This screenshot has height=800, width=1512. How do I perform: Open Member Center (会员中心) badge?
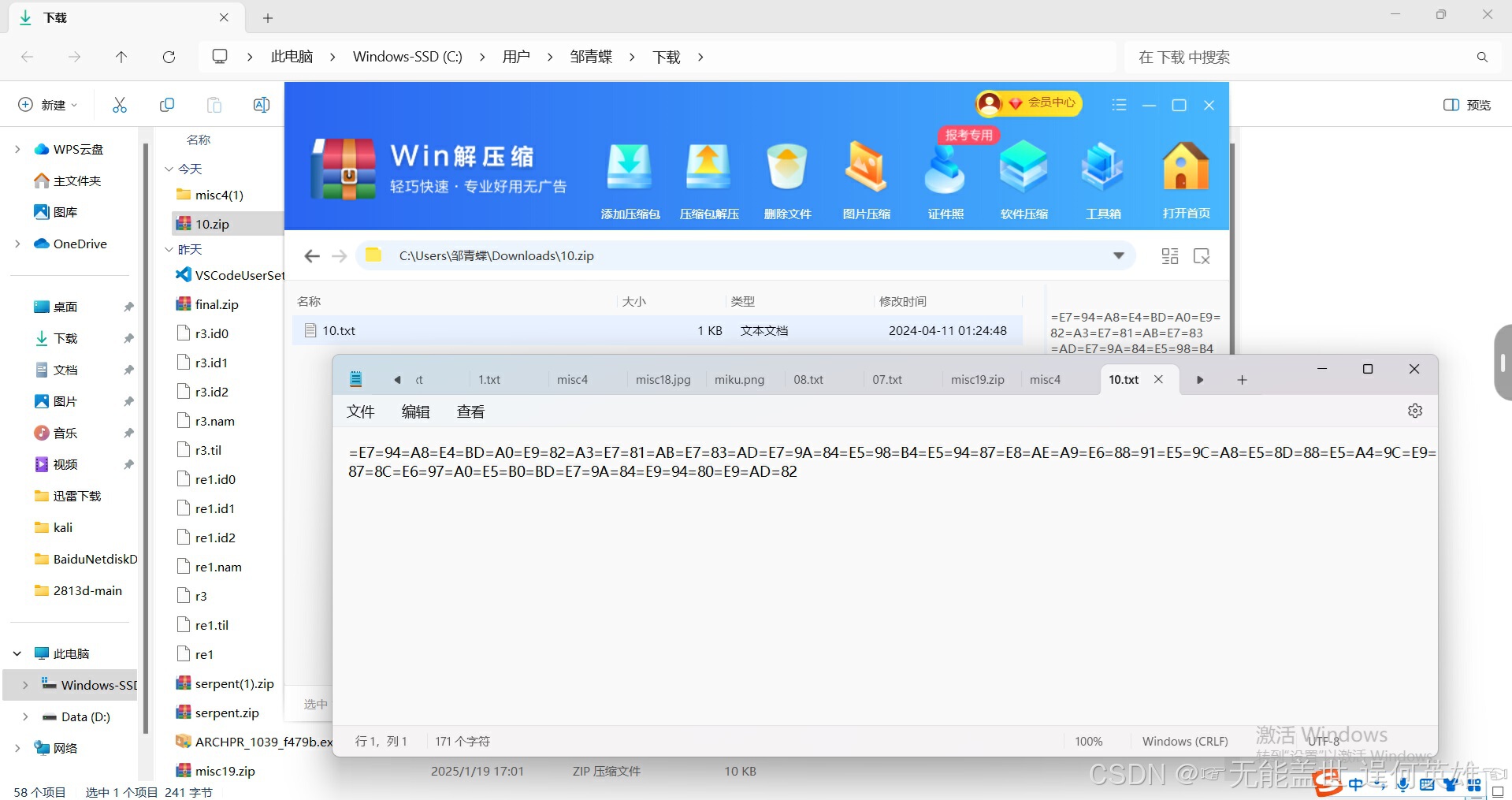click(x=1029, y=102)
